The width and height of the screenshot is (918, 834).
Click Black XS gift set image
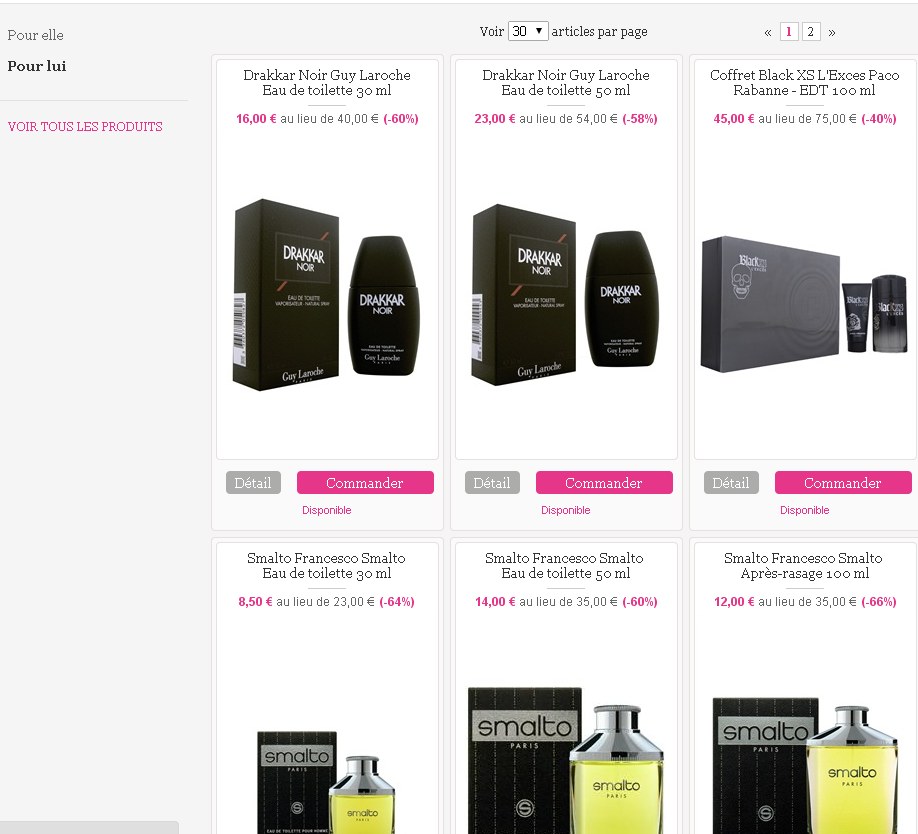(x=804, y=304)
